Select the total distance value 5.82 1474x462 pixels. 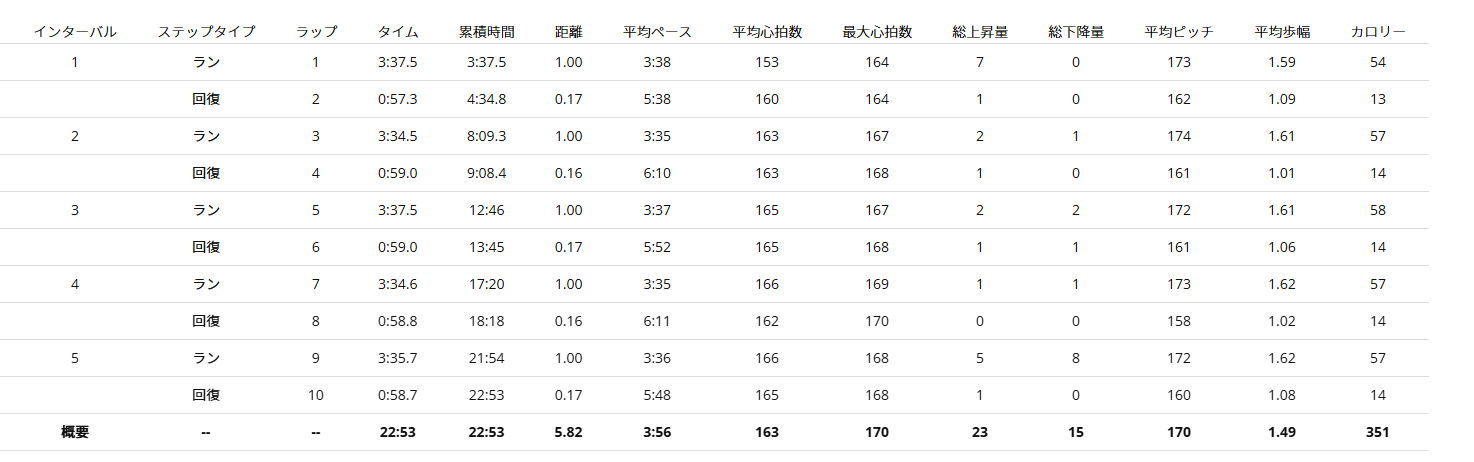pos(568,432)
